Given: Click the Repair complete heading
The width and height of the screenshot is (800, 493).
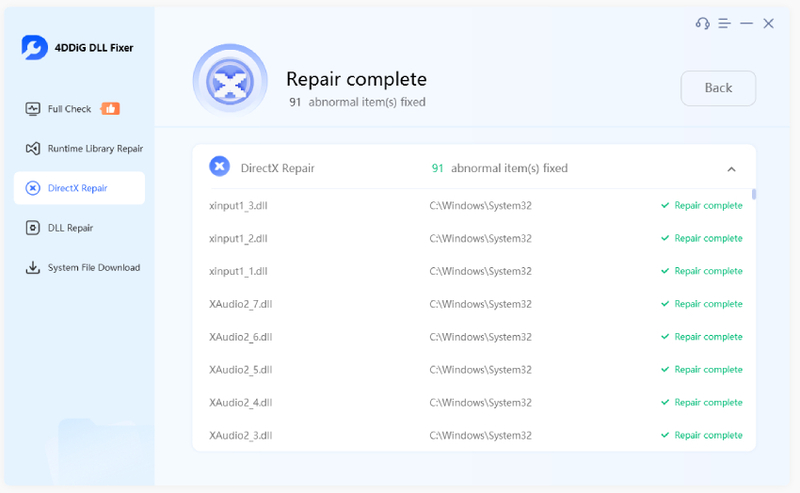Looking at the screenshot, I should coord(356,80).
